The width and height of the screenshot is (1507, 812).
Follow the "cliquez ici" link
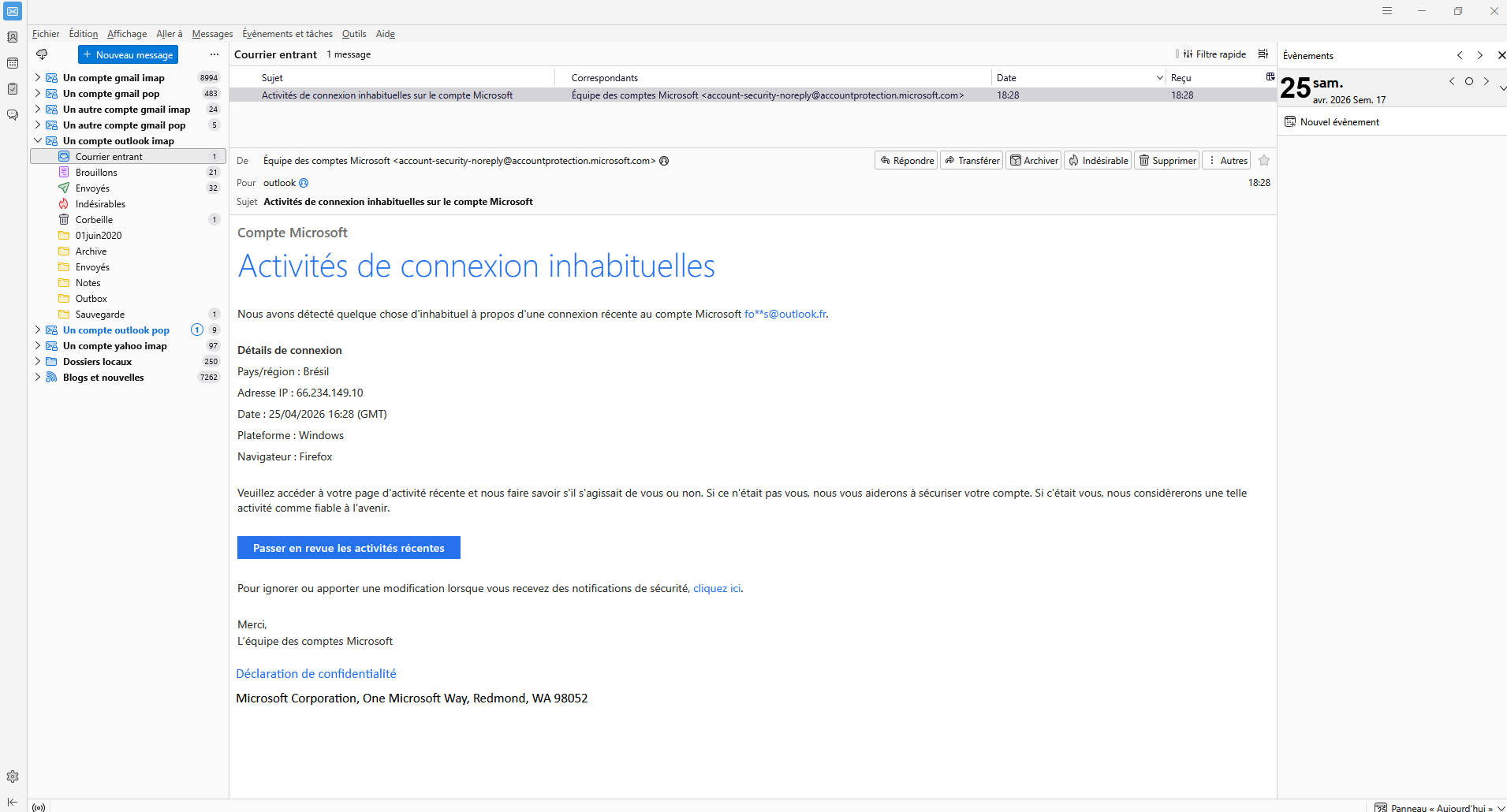(717, 589)
